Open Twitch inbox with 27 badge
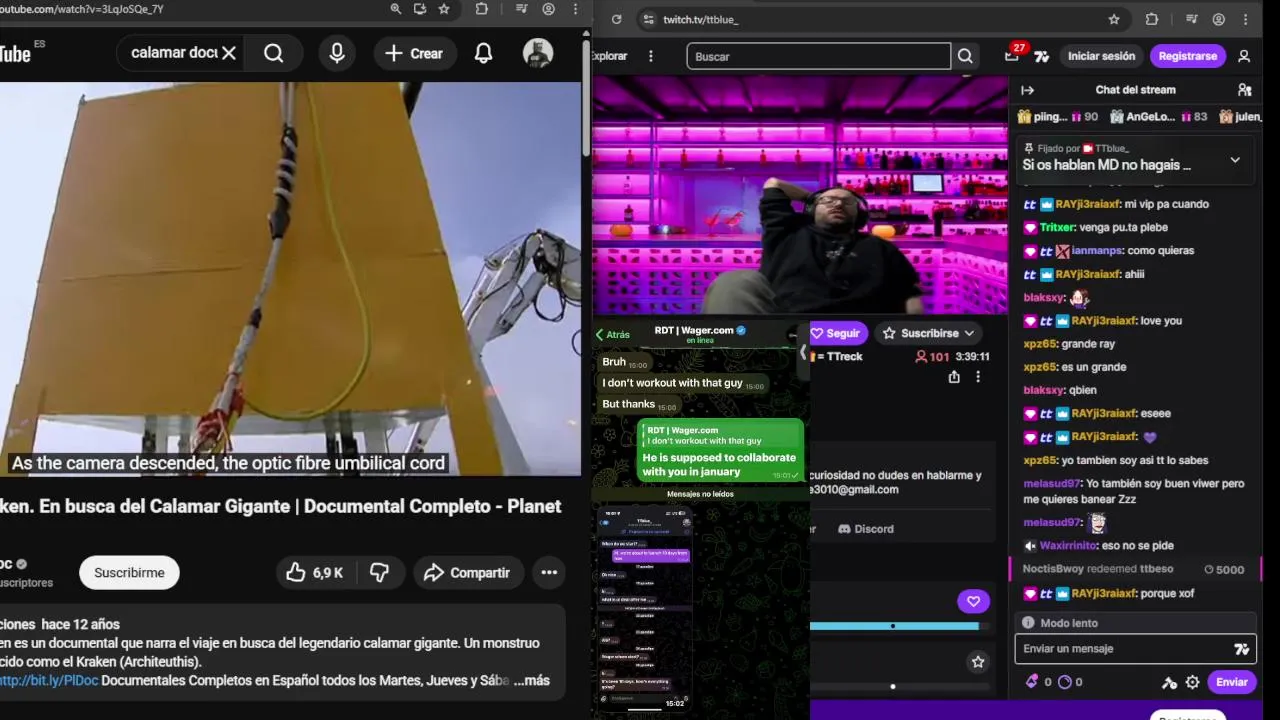The image size is (1280, 720). pyautogui.click(x=1013, y=55)
